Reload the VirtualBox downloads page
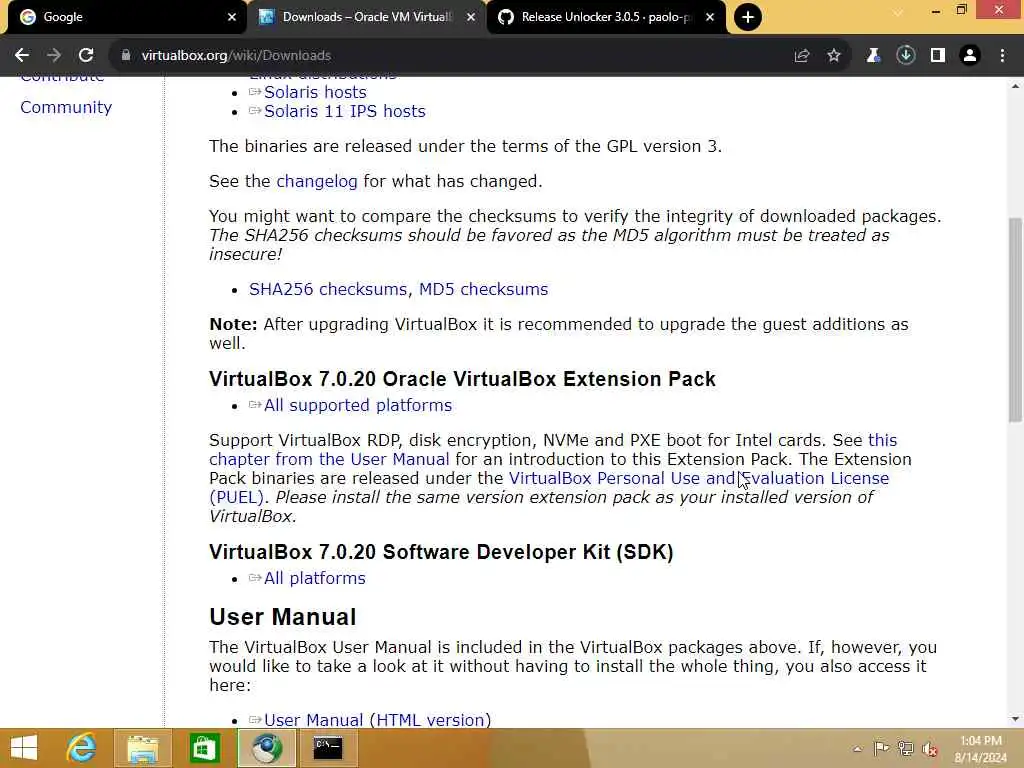Screen dimensions: 1024x768 point(86,56)
